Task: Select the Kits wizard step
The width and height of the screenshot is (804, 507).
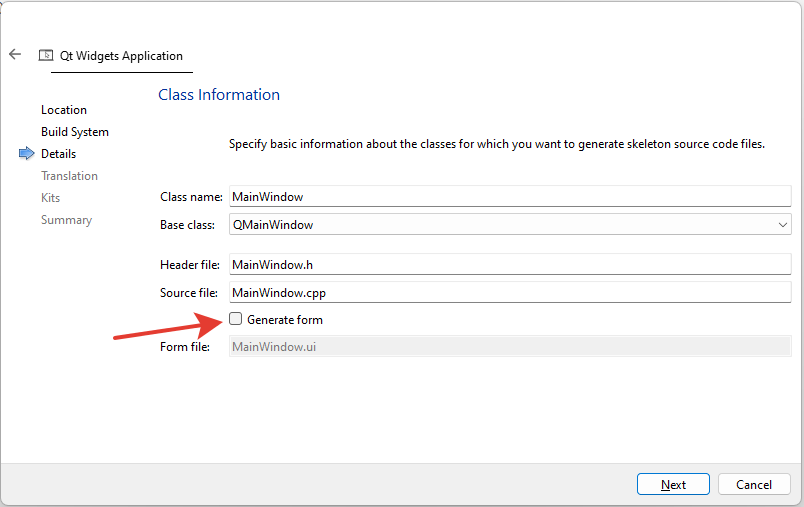Action: point(50,198)
